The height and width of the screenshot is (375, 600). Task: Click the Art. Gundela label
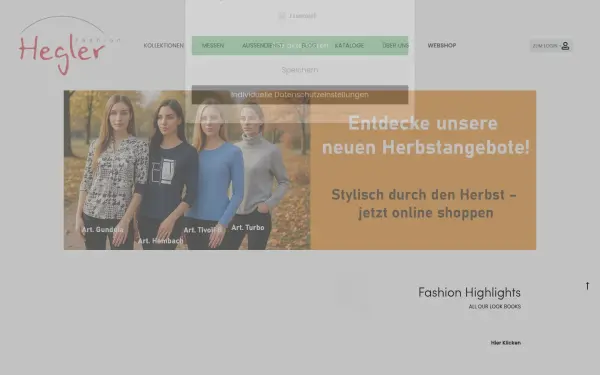[103, 230]
